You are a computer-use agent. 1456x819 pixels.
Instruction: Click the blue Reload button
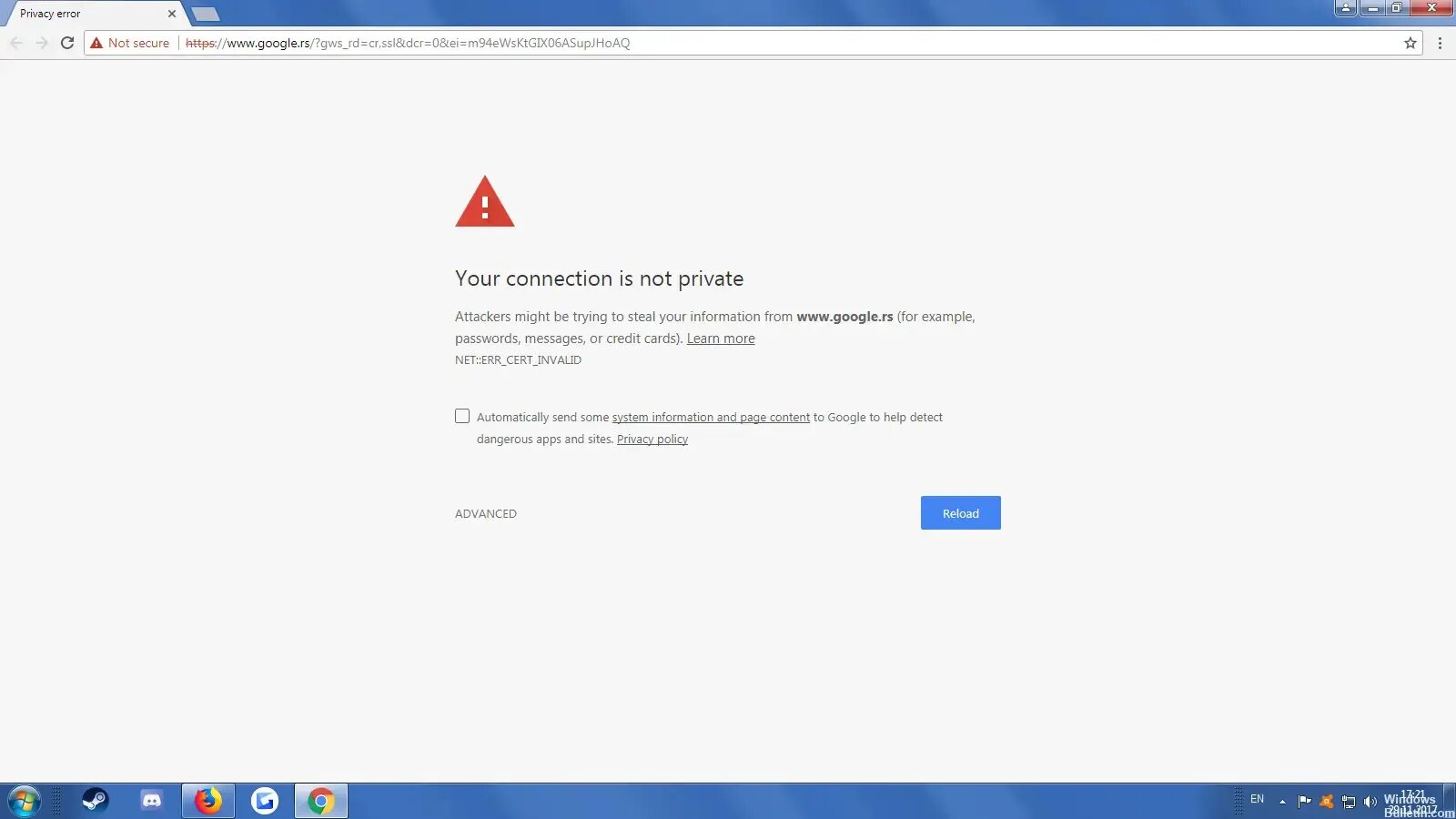click(x=961, y=513)
